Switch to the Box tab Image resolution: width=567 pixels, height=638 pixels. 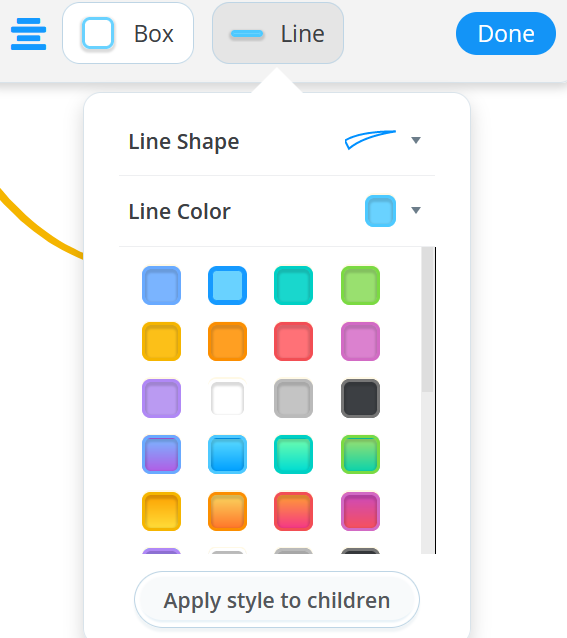(x=128, y=33)
